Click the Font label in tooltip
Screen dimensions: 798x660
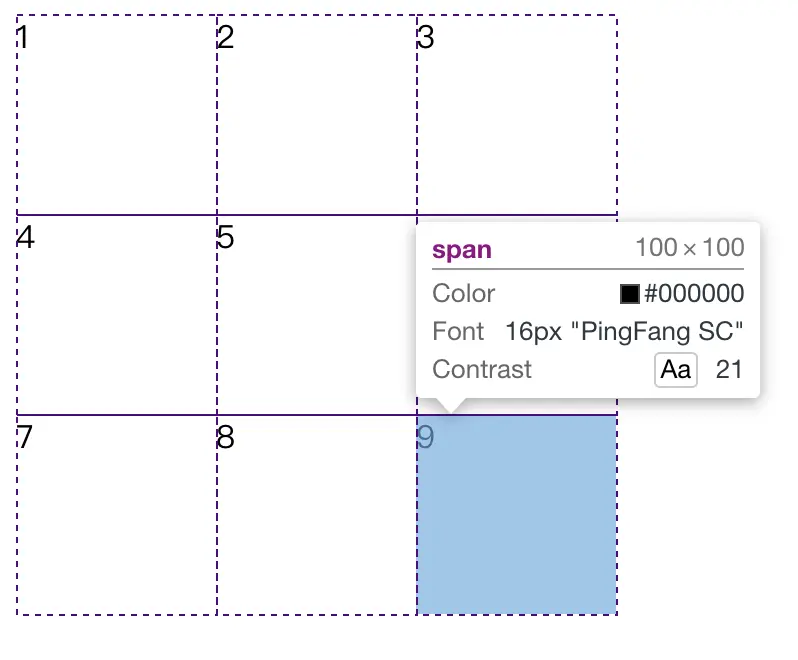[458, 332]
